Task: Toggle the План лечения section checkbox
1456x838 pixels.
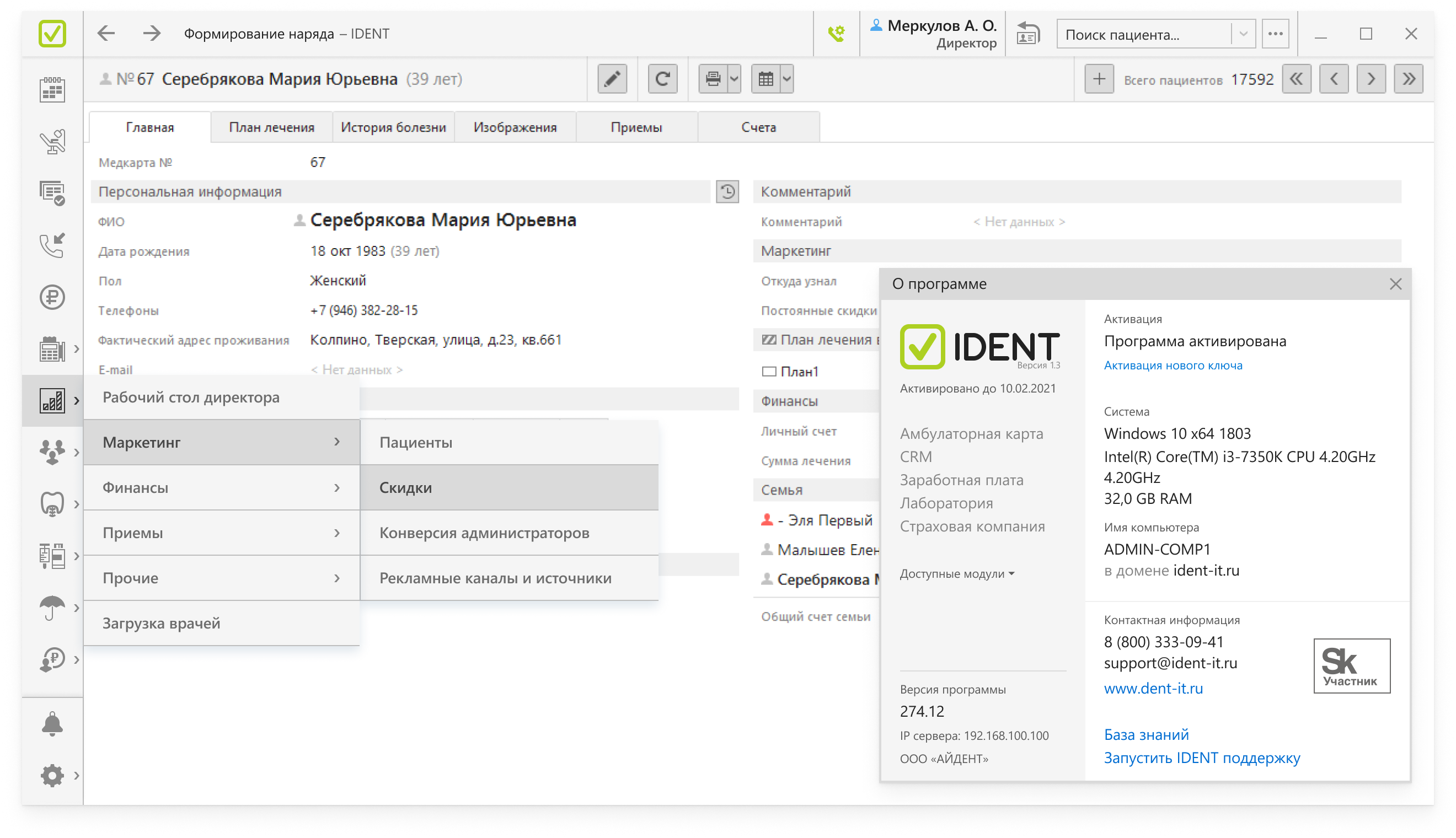Action: [x=769, y=340]
